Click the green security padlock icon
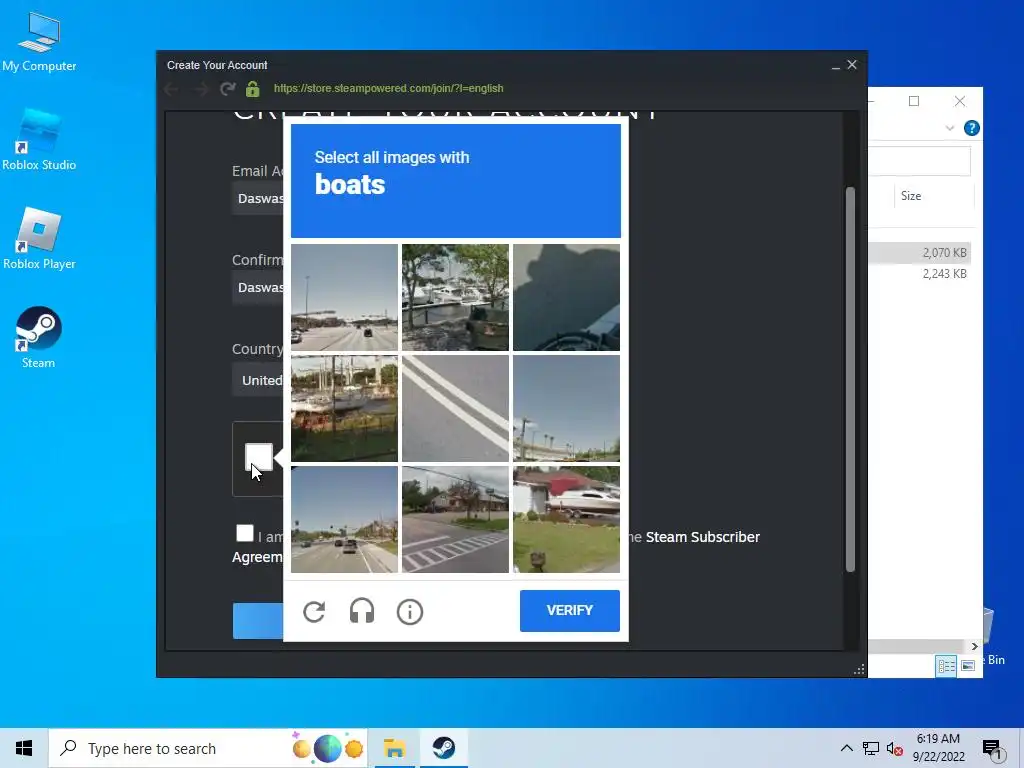 click(253, 89)
